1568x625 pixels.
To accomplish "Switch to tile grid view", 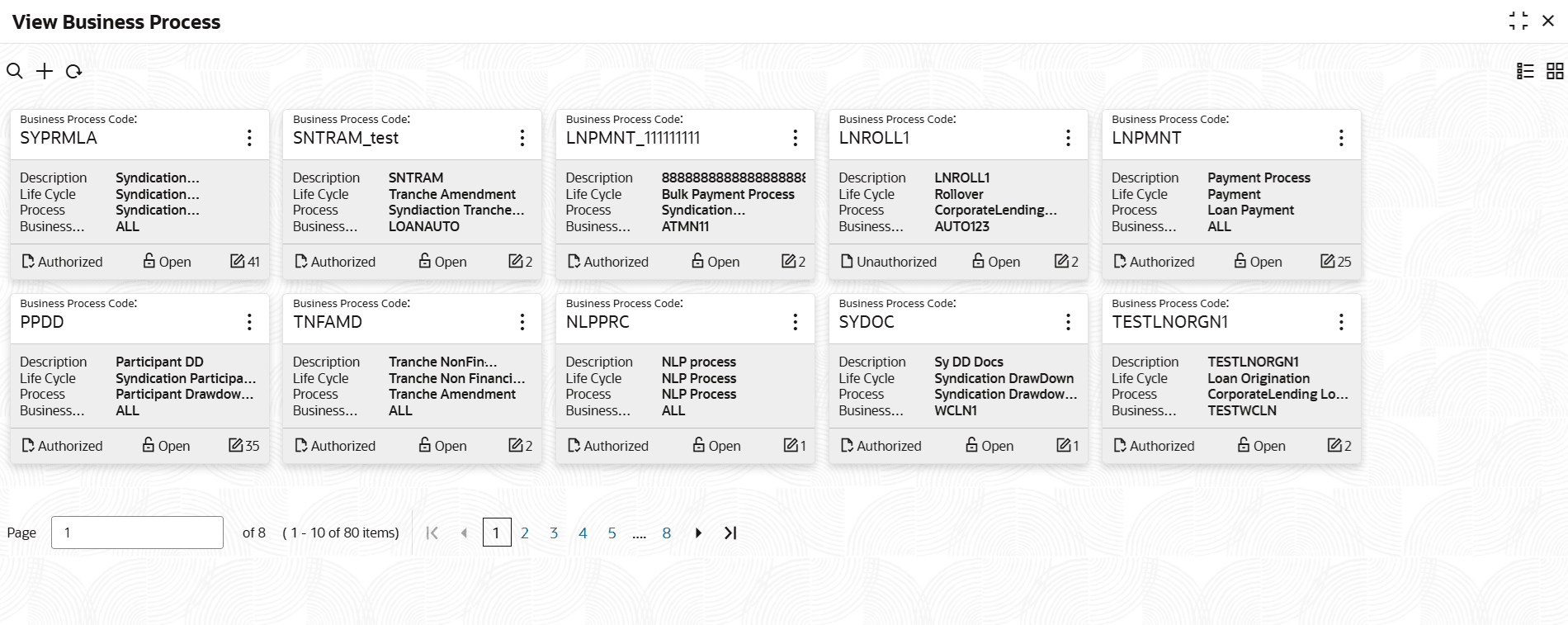I will 1555,71.
